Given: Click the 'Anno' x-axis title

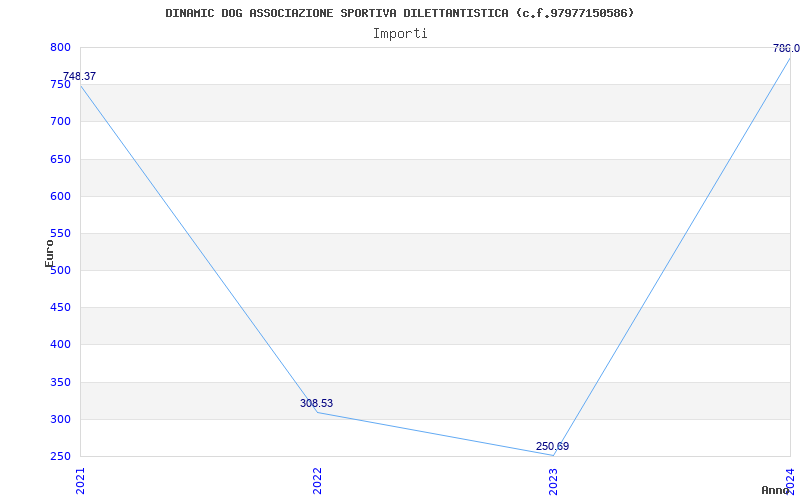Looking at the screenshot, I should coord(775,490).
